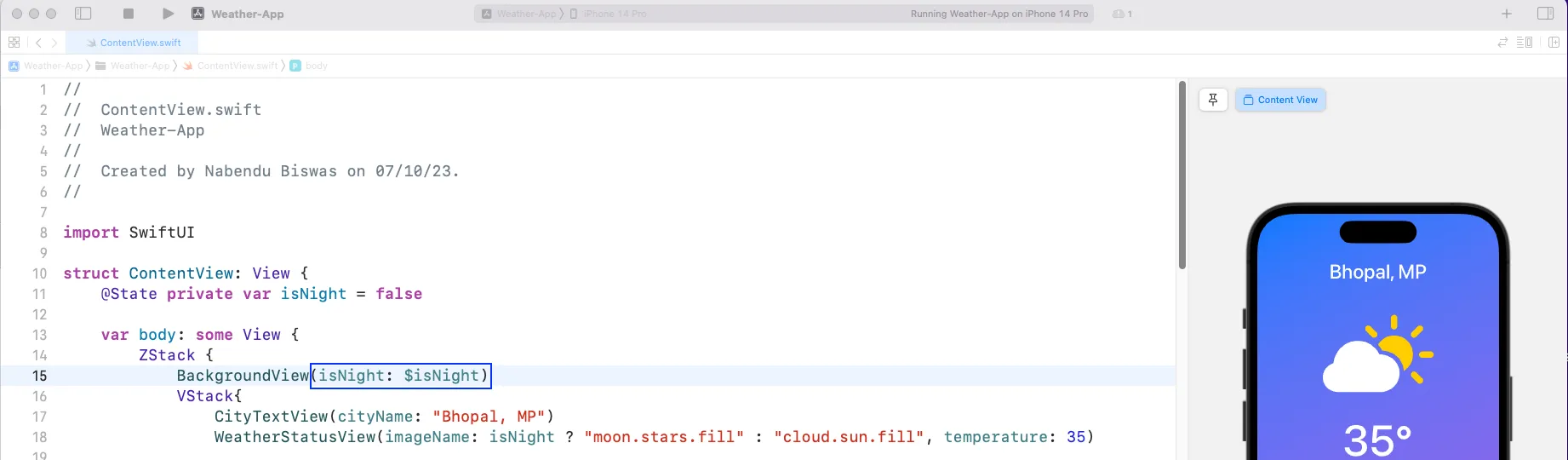Click 'BackgroundView' on line 15
The height and width of the screenshot is (460, 1568).
coord(243,376)
